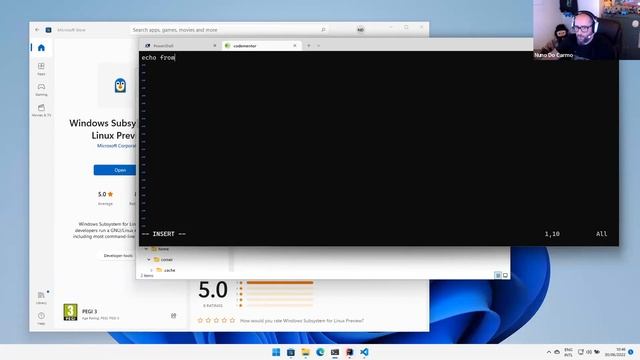Open the Microsoft Corporation publisher link

[x=117, y=146]
